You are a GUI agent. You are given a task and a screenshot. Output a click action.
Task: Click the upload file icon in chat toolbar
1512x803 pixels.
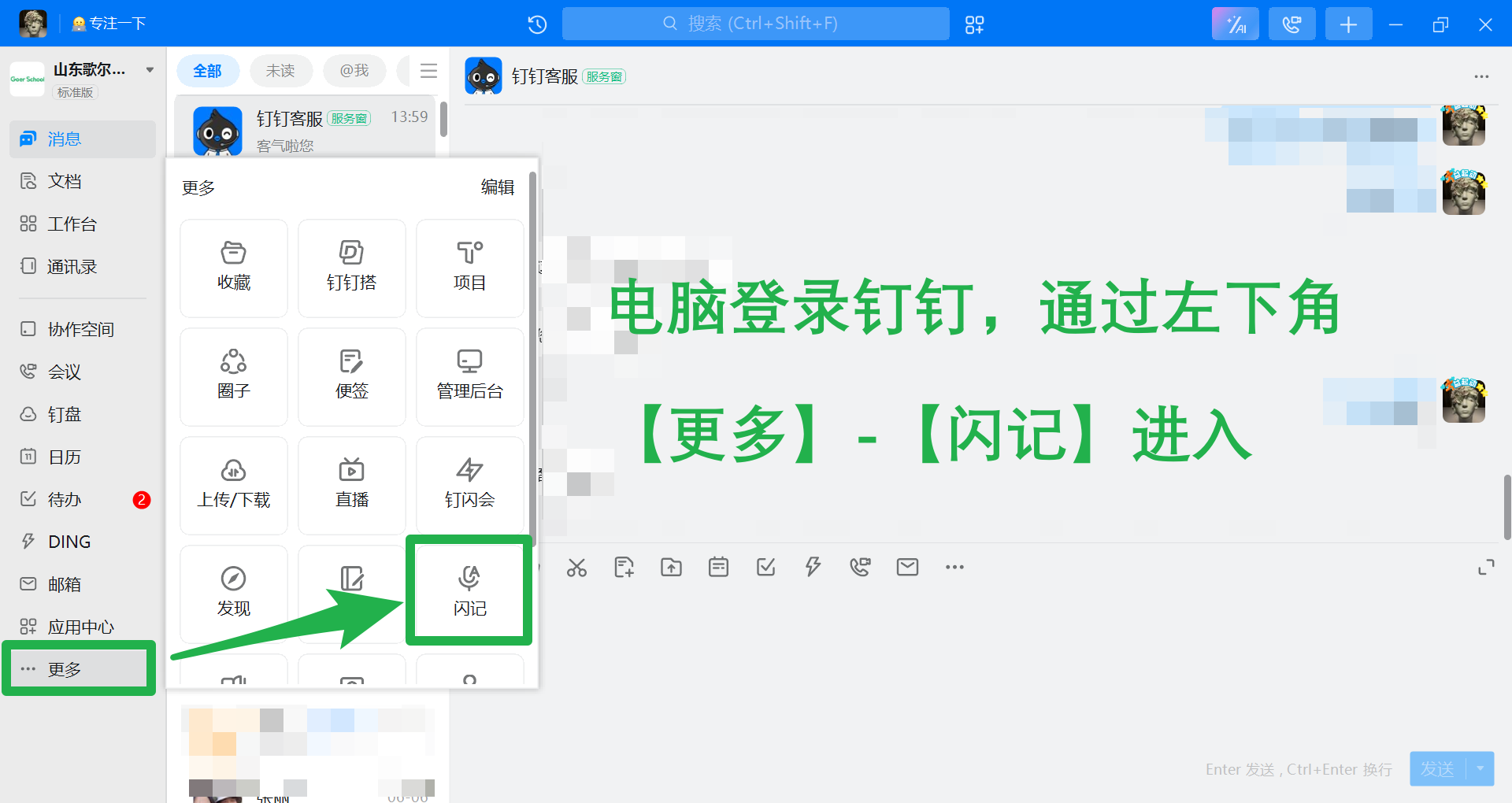[671, 567]
